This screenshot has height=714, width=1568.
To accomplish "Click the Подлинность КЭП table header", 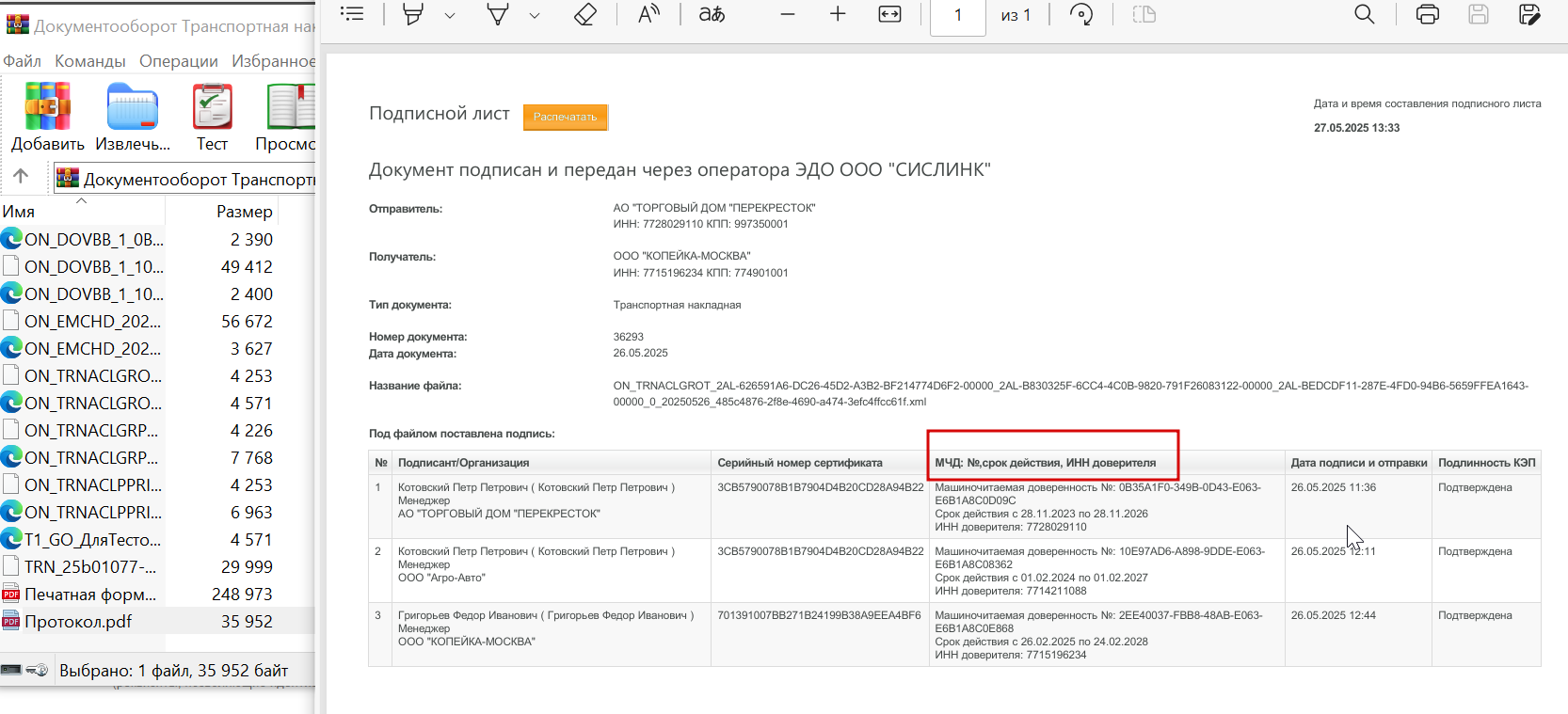I will tap(1486, 463).
